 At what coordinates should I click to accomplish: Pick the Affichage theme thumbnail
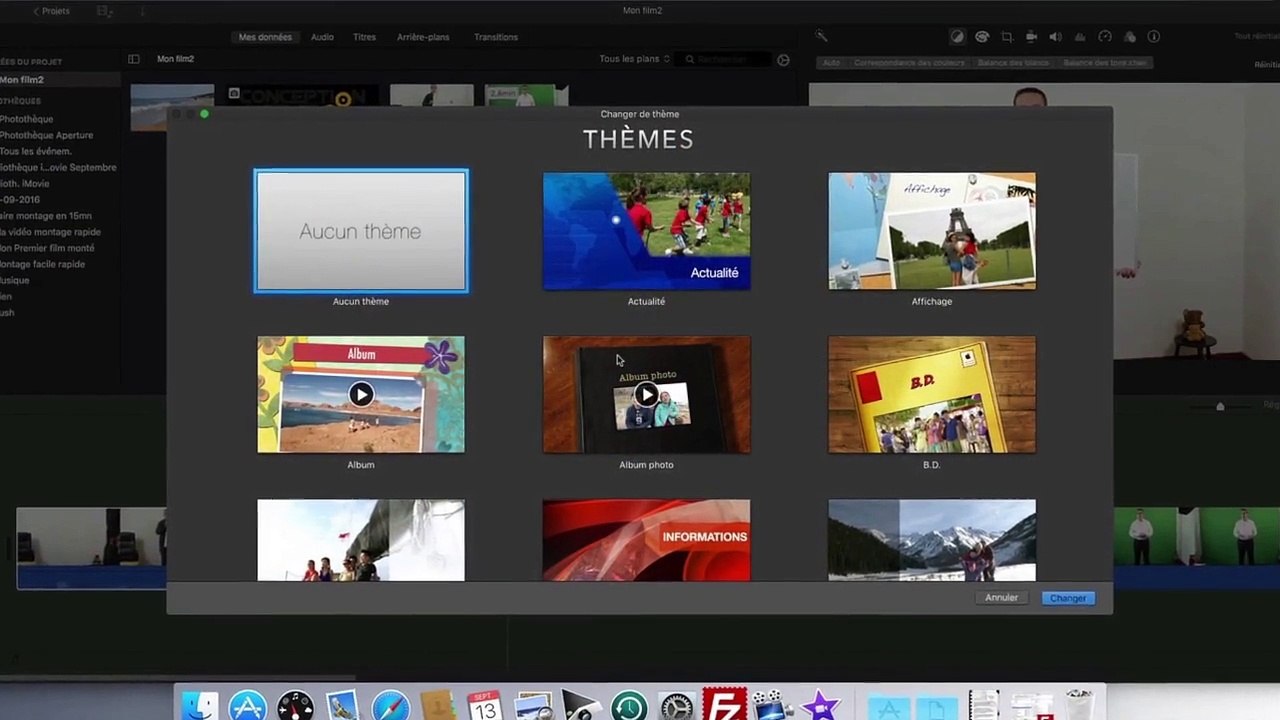(x=932, y=231)
